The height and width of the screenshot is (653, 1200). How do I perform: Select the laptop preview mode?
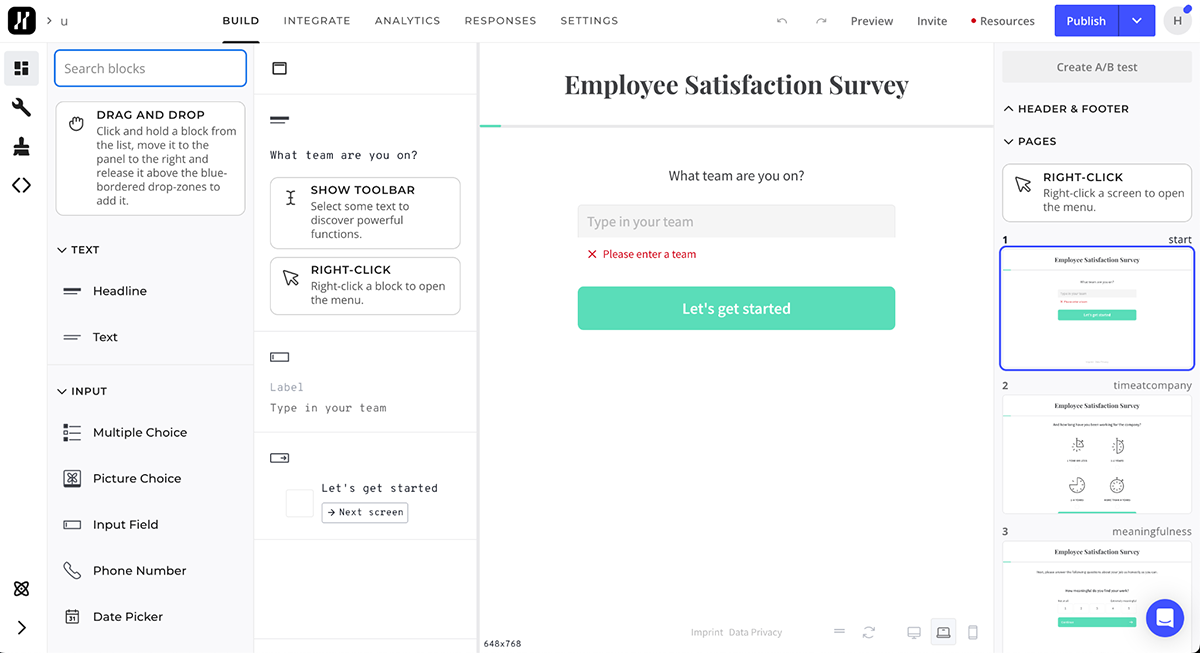(942, 632)
